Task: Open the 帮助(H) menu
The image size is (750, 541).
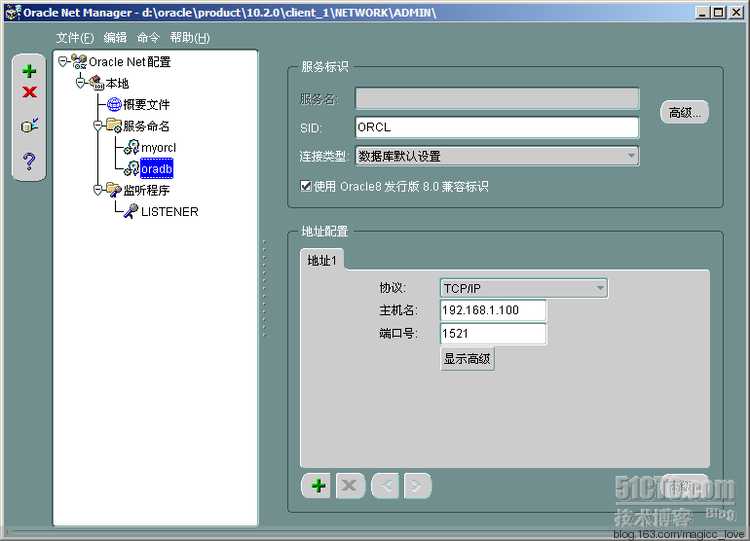Action: [190, 37]
